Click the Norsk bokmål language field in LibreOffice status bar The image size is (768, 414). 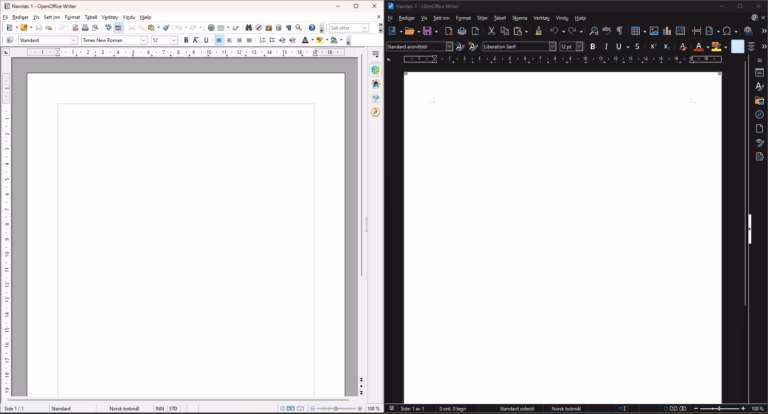566,409
